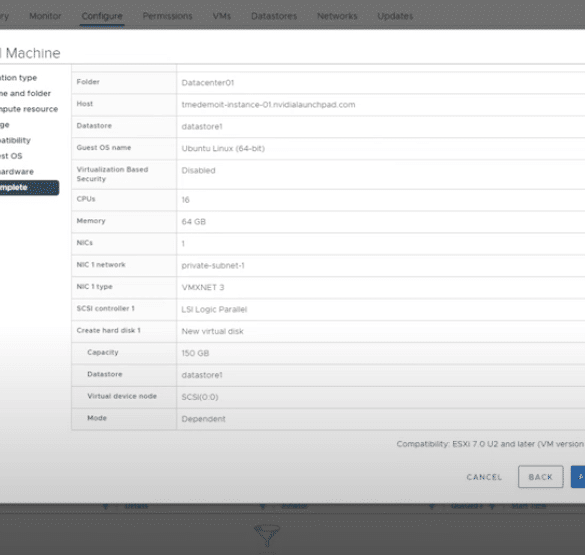Open the Datastores tab
This screenshot has width=585, height=555.
(x=274, y=16)
